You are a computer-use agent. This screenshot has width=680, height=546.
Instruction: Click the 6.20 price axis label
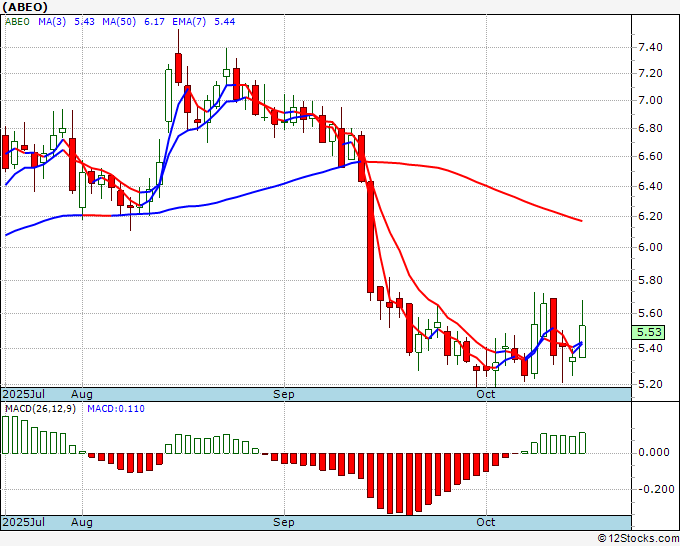point(650,216)
